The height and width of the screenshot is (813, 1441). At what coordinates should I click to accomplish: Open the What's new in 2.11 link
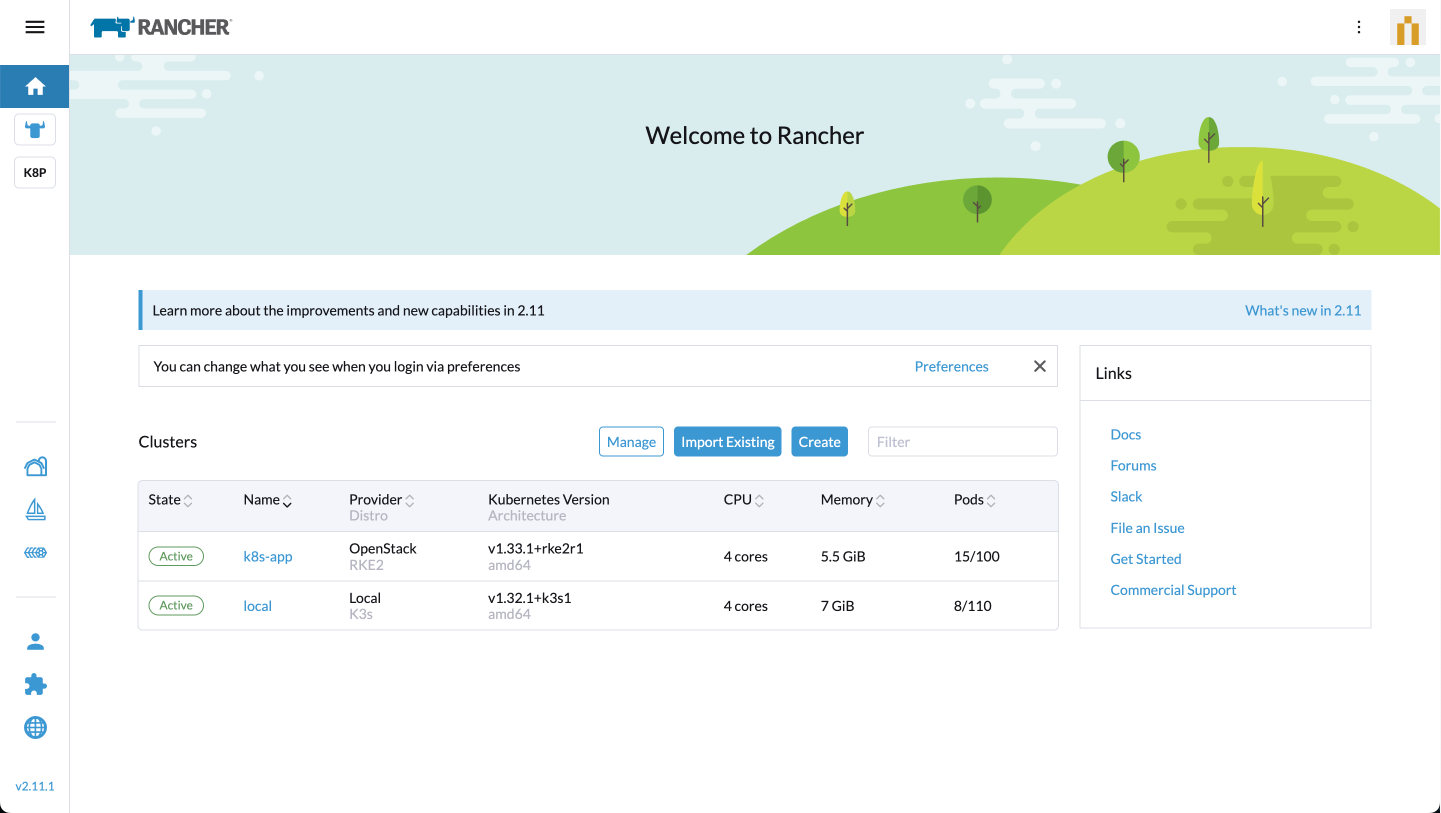(1303, 311)
